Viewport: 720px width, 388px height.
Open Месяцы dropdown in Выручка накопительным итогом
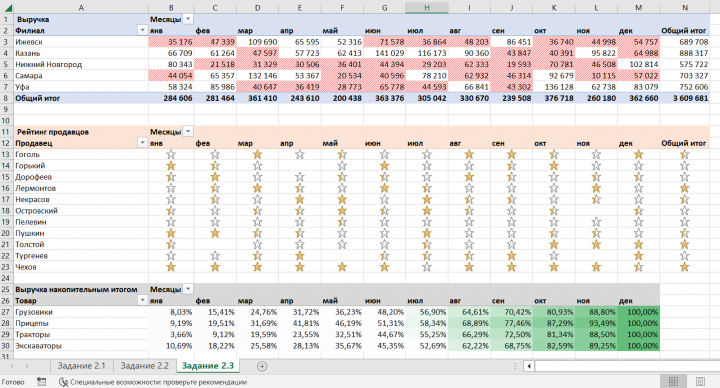click(188, 289)
